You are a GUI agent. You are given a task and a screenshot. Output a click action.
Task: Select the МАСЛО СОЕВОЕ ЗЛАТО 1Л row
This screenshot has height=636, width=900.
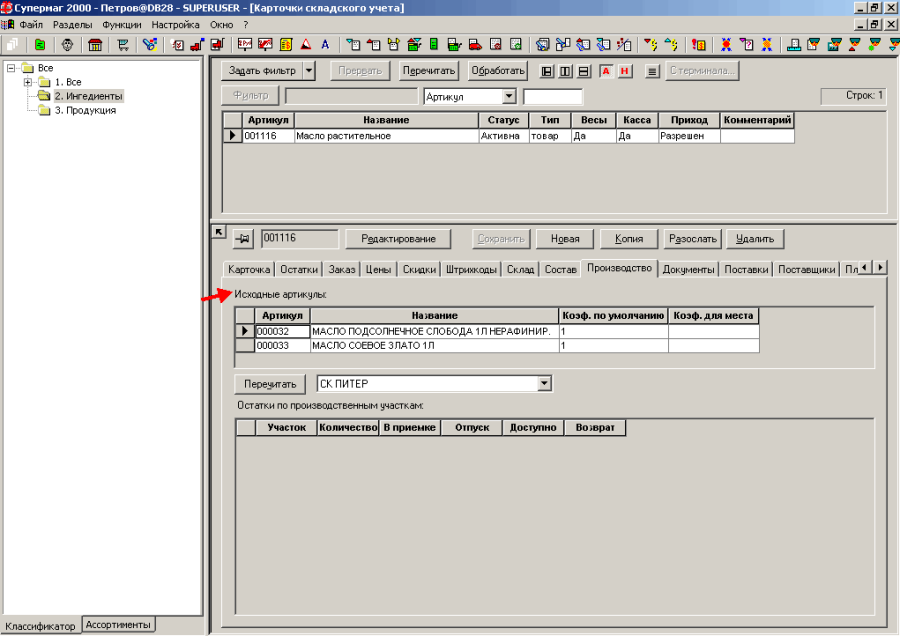[498, 346]
